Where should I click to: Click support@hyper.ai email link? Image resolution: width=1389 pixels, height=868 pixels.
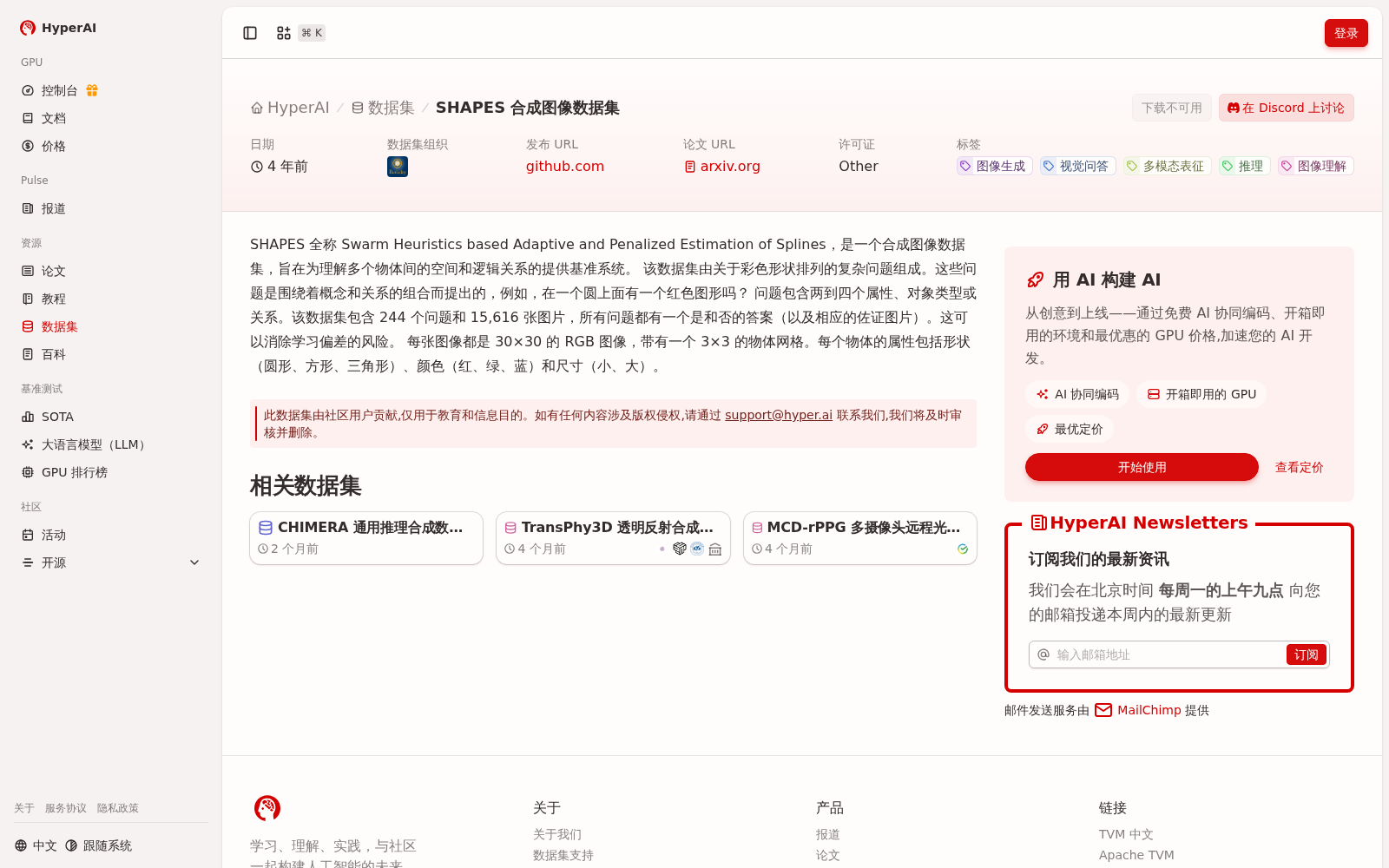click(x=779, y=415)
